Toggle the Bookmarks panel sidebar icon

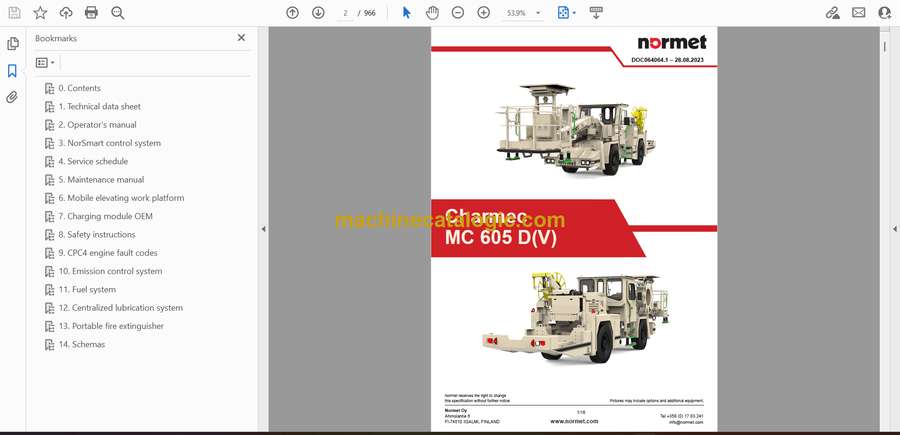click(12, 71)
